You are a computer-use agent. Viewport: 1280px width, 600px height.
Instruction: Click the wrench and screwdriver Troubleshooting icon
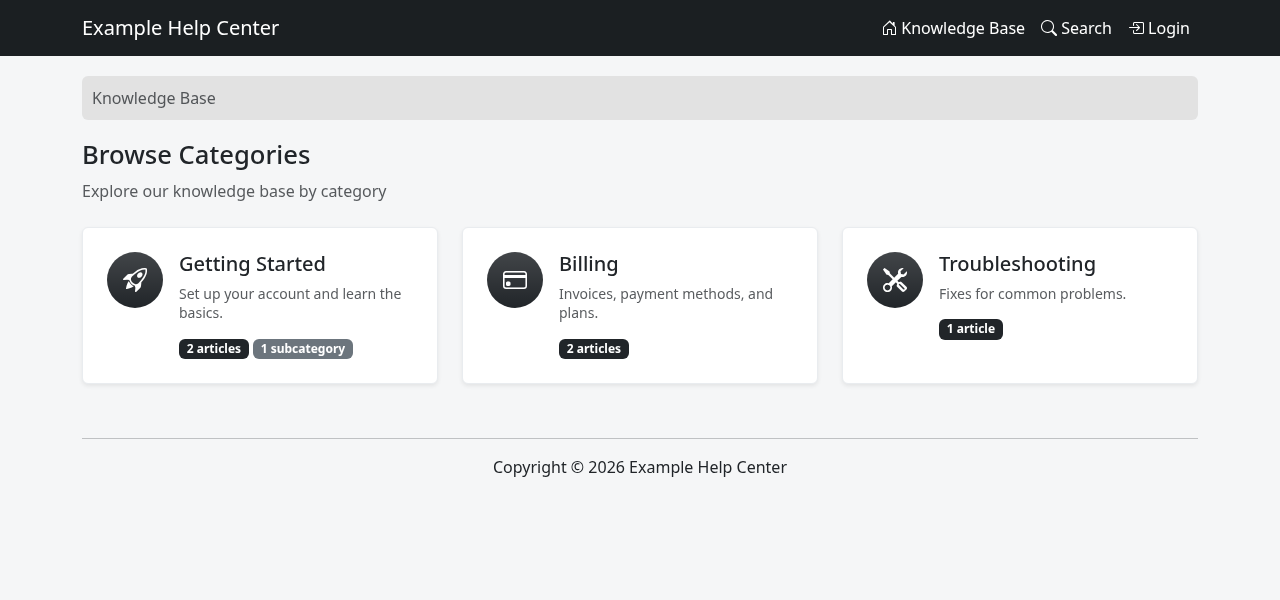pyautogui.click(x=895, y=280)
